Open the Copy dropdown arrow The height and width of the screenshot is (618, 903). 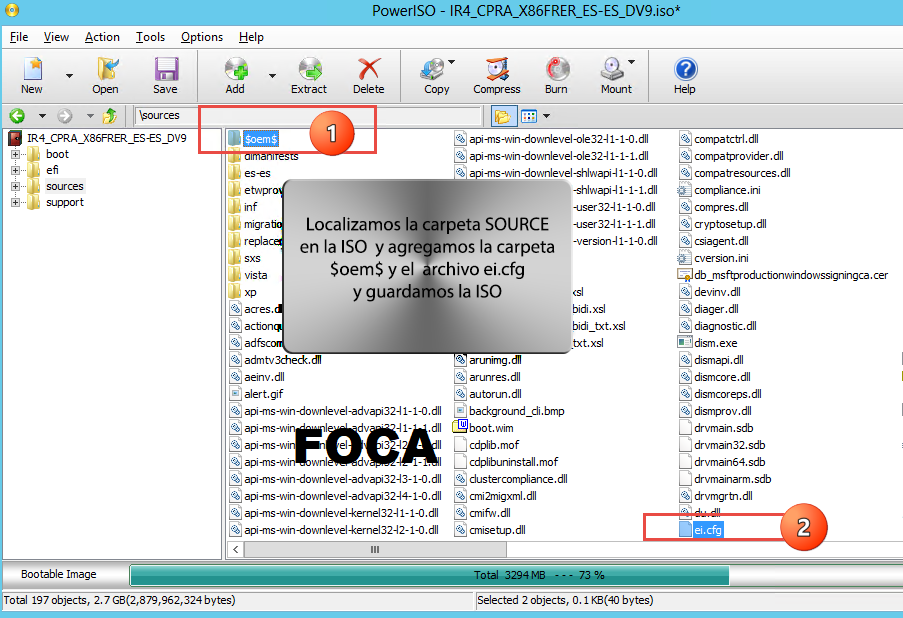coord(452,62)
